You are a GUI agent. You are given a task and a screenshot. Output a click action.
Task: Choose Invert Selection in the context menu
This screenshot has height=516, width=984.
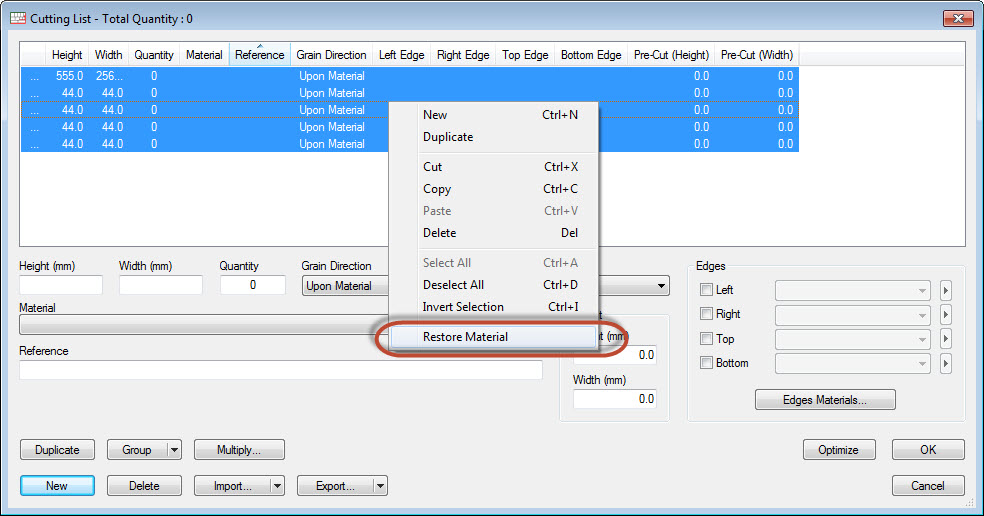pyautogui.click(x=493, y=307)
